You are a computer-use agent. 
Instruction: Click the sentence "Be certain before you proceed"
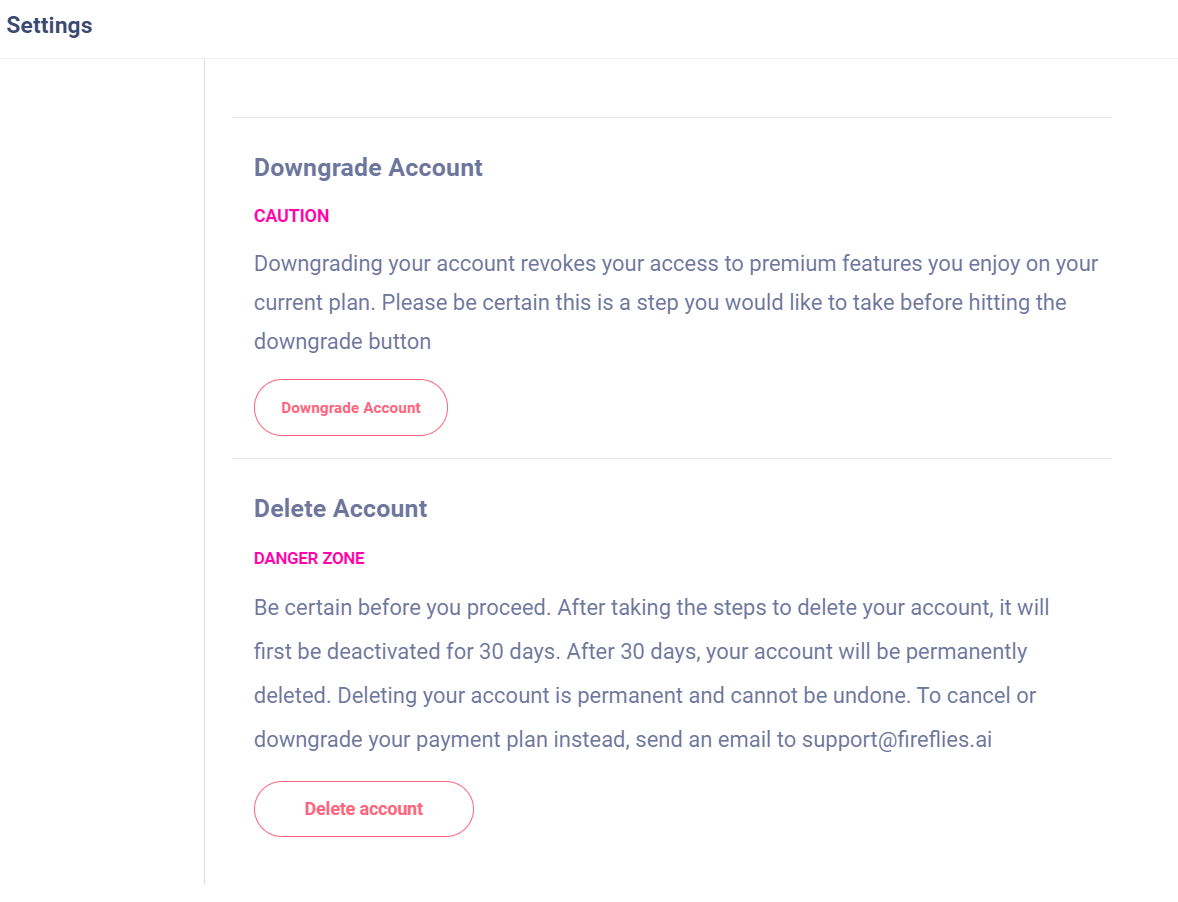[x=400, y=608]
